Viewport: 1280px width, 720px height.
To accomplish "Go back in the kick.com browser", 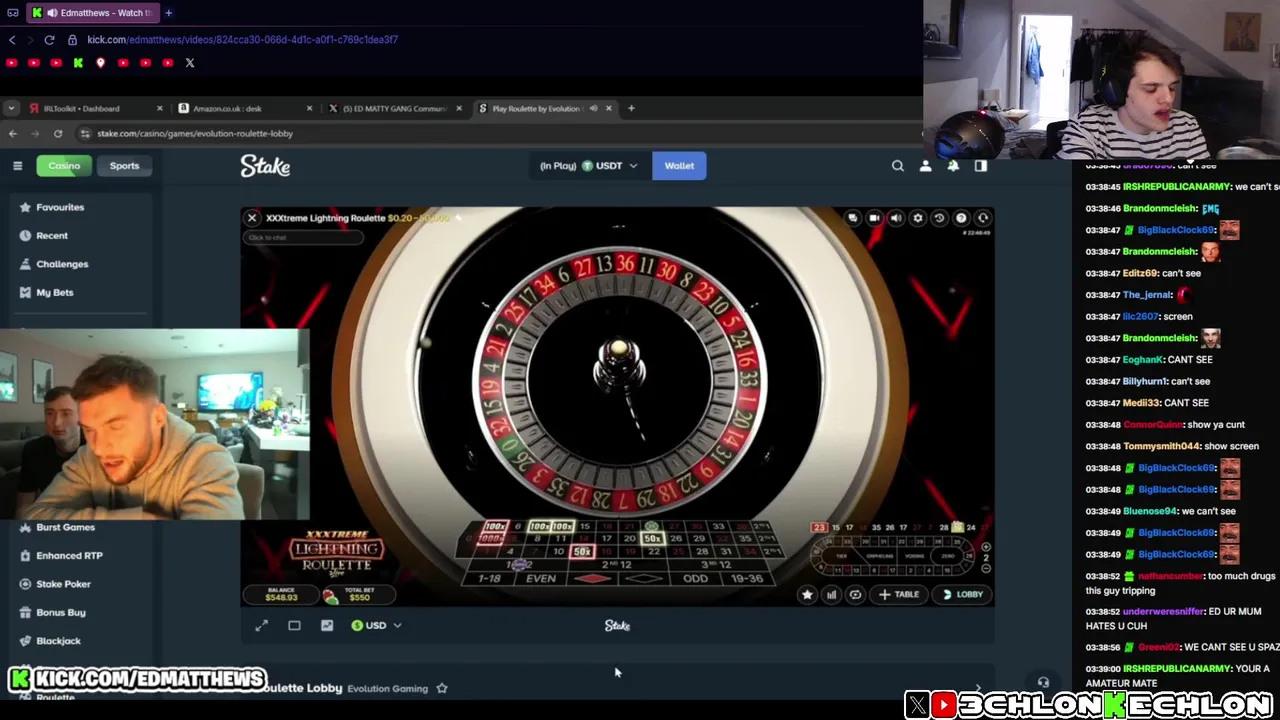I will tap(11, 40).
